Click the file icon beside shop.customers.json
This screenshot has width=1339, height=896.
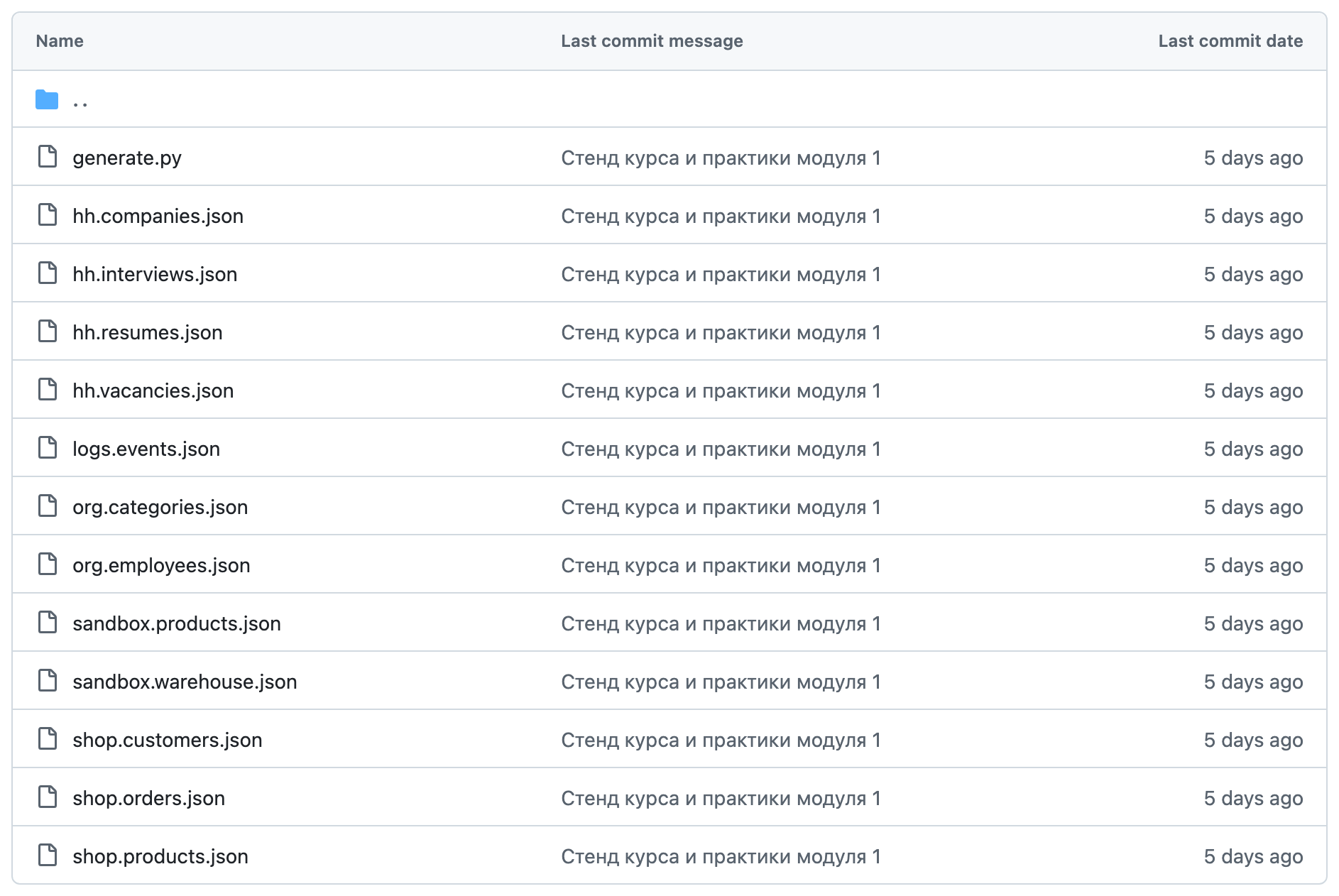48,739
